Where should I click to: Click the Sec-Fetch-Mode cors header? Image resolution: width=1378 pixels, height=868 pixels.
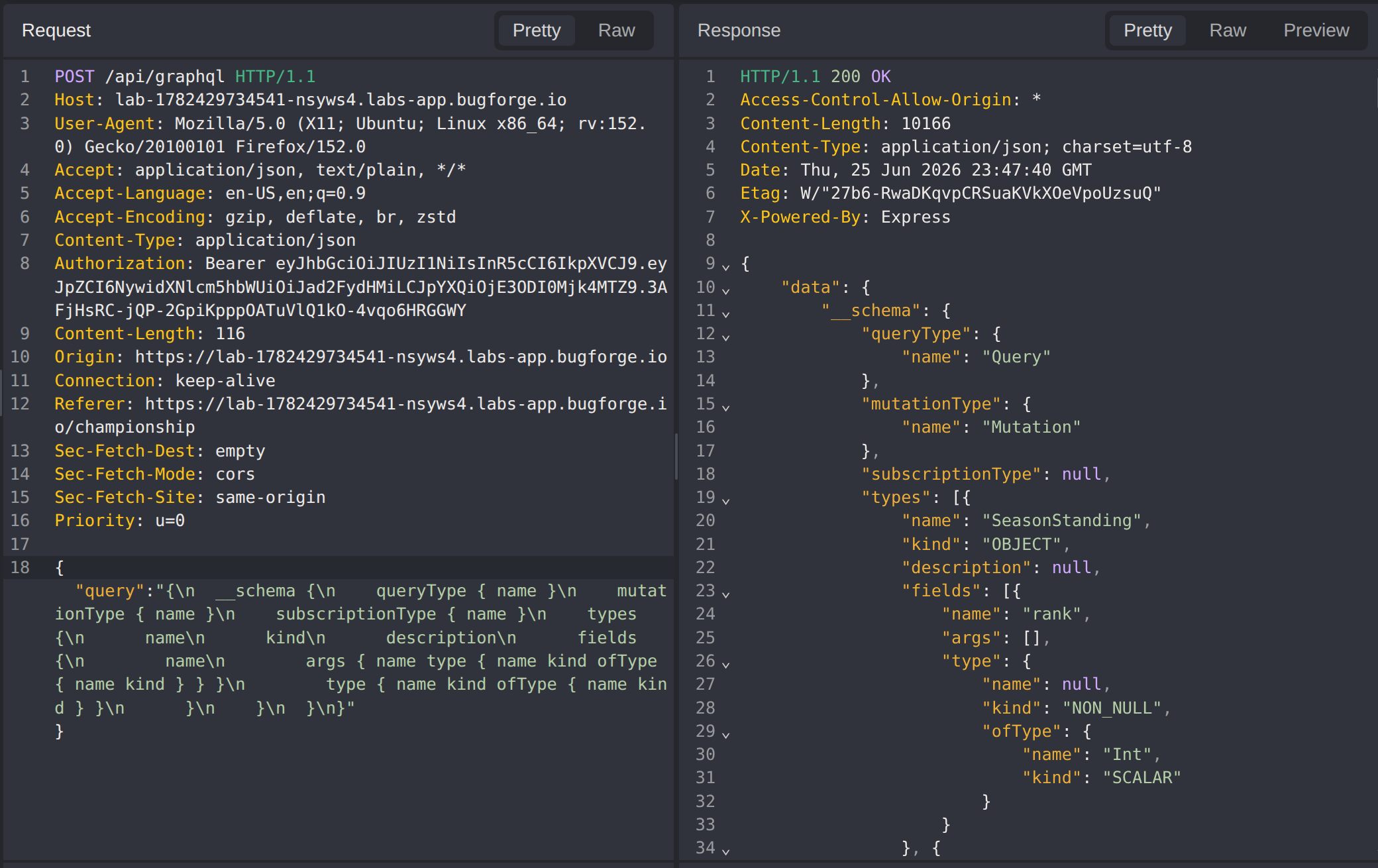tap(154, 474)
